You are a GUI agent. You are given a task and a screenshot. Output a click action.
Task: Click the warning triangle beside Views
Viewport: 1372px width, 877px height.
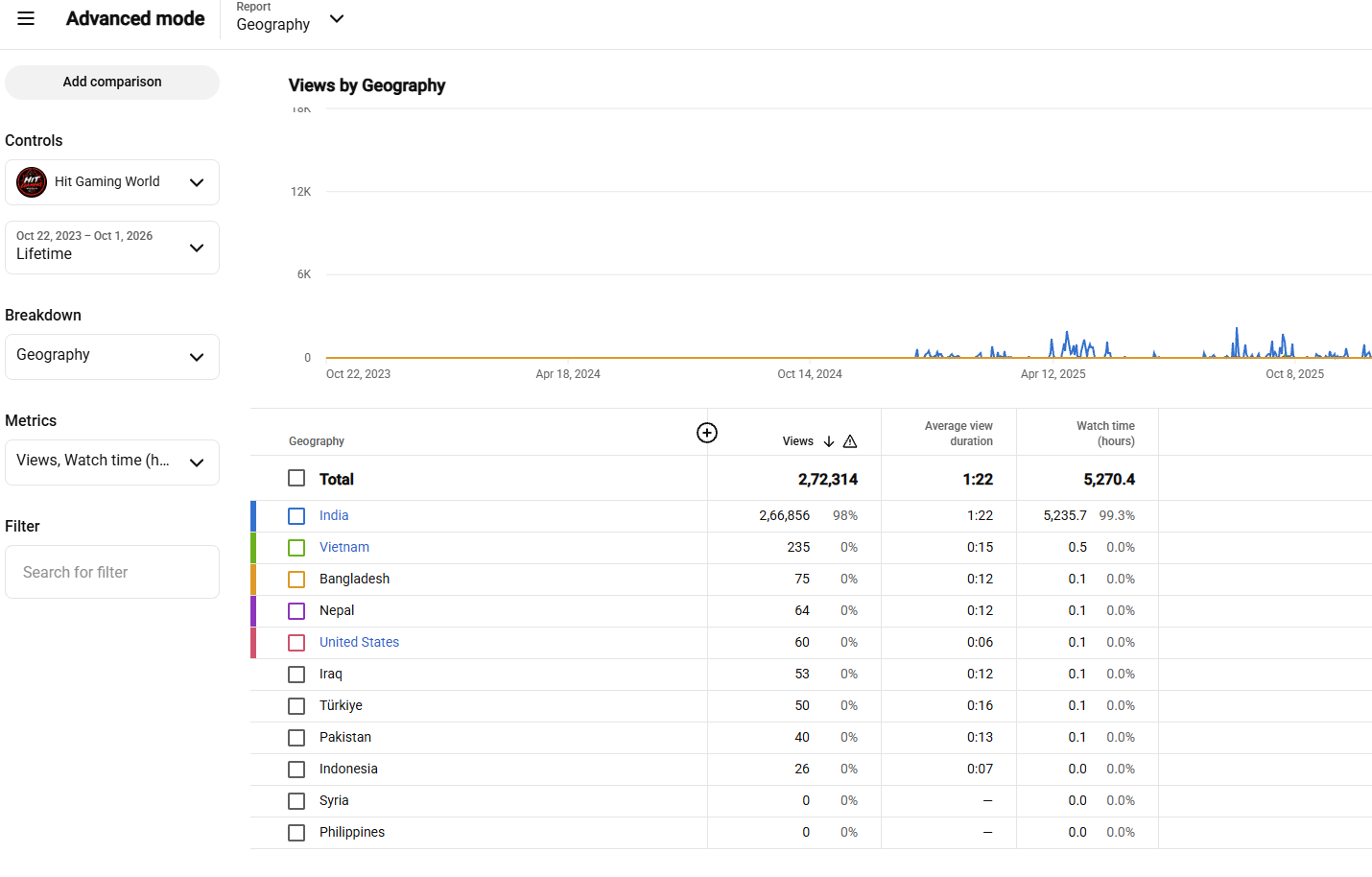[x=850, y=441]
